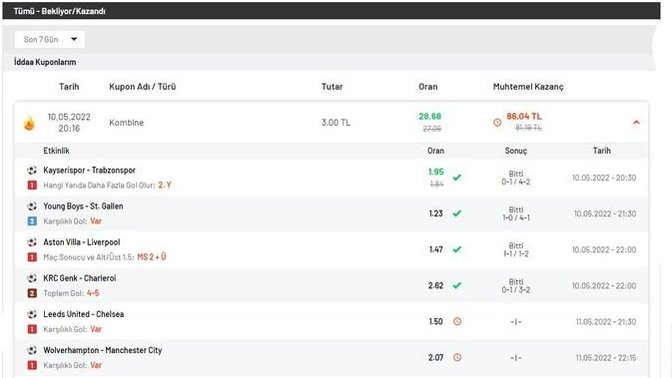Click the KRC Genk - Charleroi match name

point(80,278)
